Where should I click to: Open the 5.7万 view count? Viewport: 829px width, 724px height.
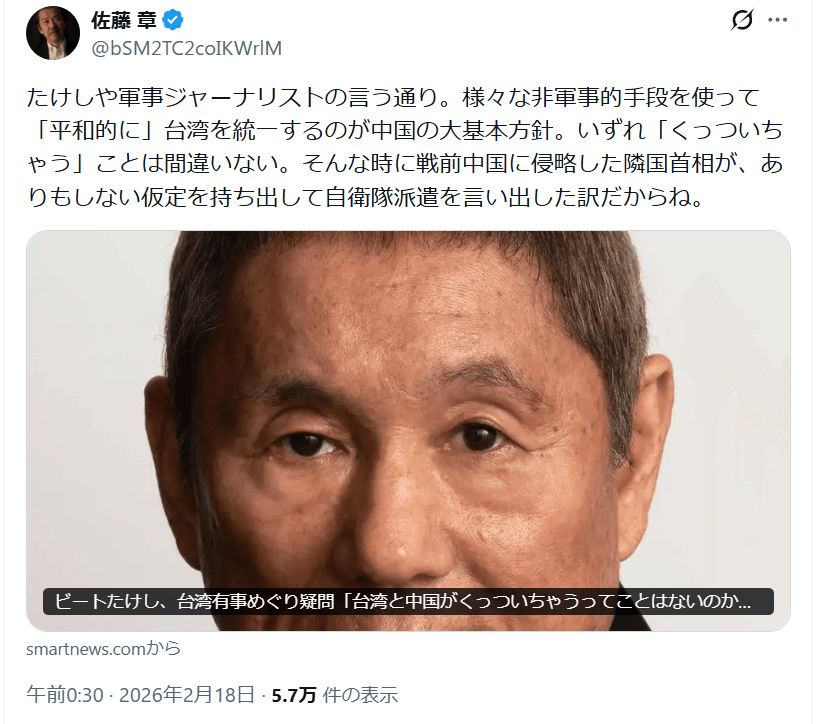tap(294, 695)
